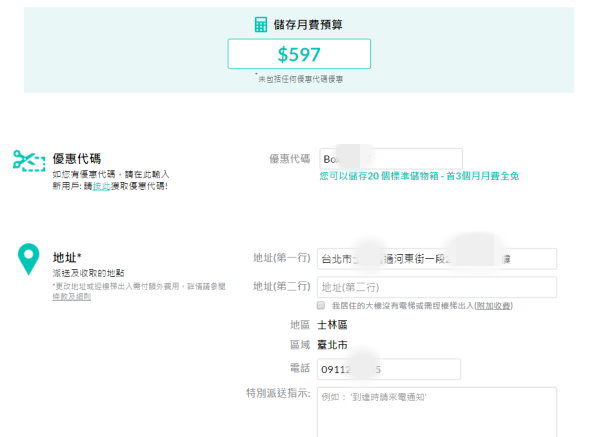Click the 地址* section heading
This screenshot has height=437, width=600.
pos(67,258)
